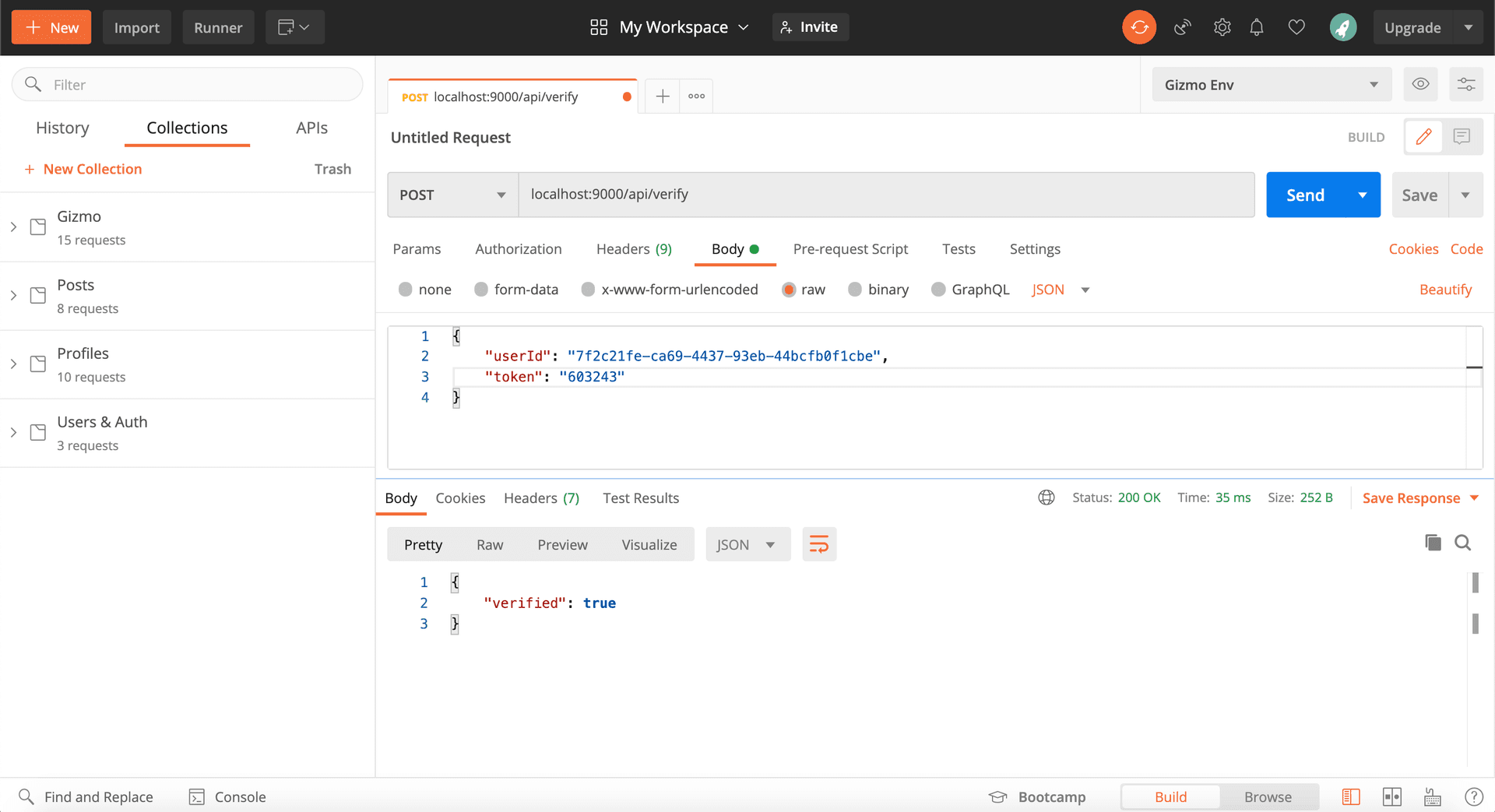Expand the Gizmo collection
1495x812 pixels.
(13, 227)
